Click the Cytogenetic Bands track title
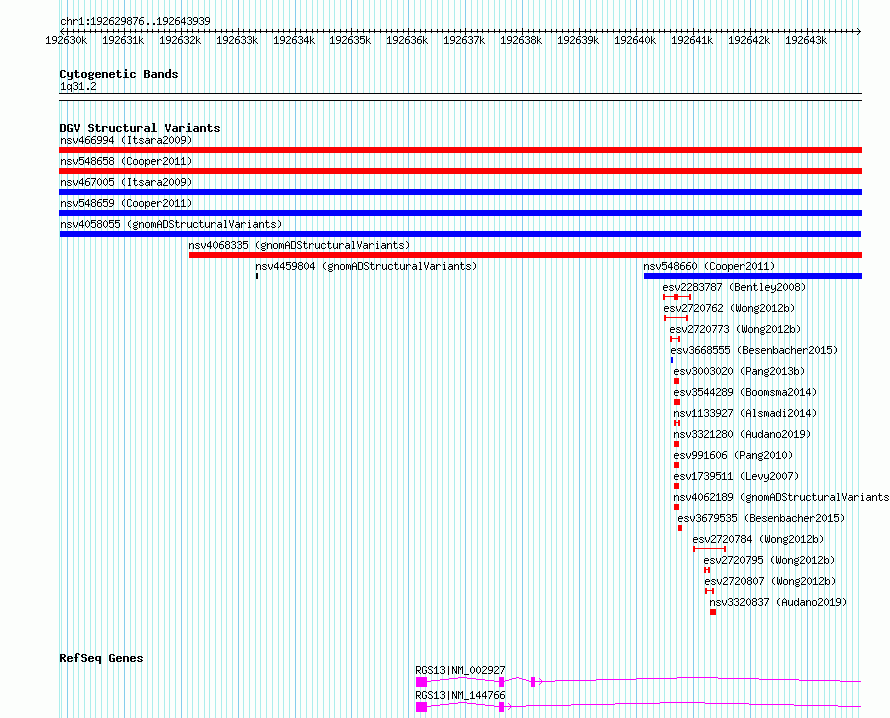890x718 pixels. click(119, 74)
